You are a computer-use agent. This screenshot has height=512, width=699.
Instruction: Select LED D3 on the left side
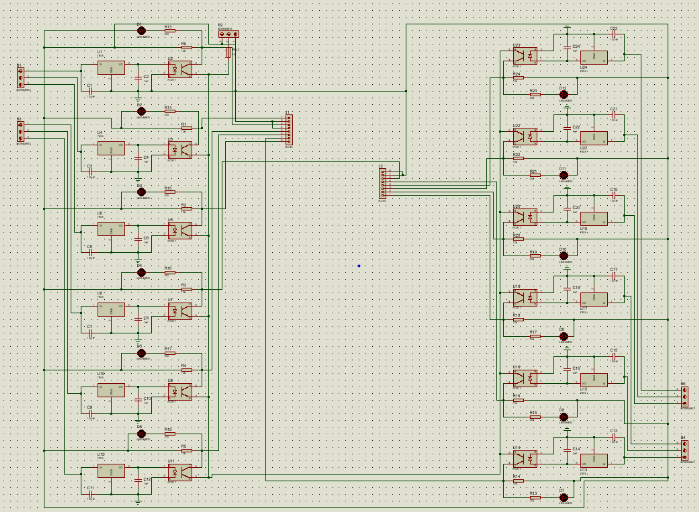pos(141,192)
